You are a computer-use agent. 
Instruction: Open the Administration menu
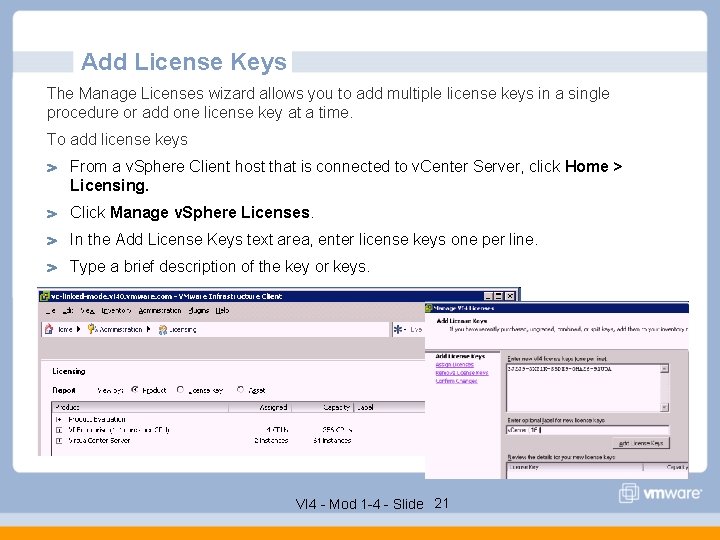coord(160,311)
